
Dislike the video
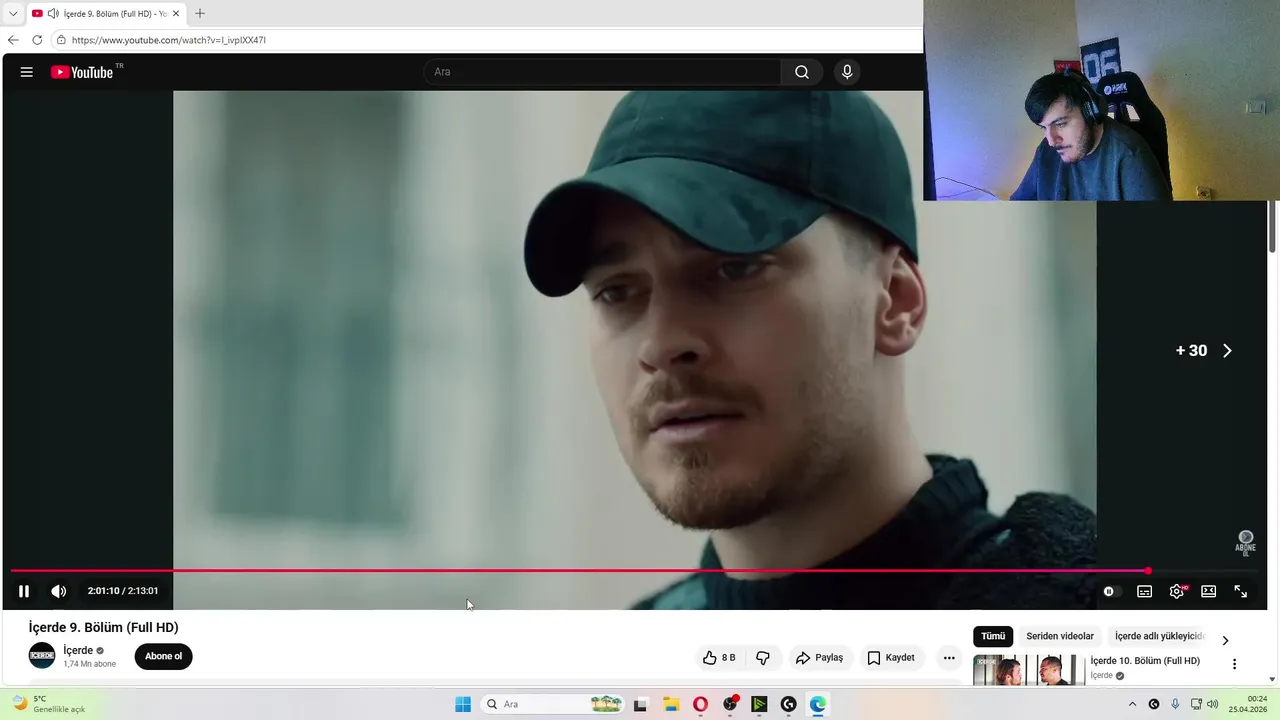(763, 658)
